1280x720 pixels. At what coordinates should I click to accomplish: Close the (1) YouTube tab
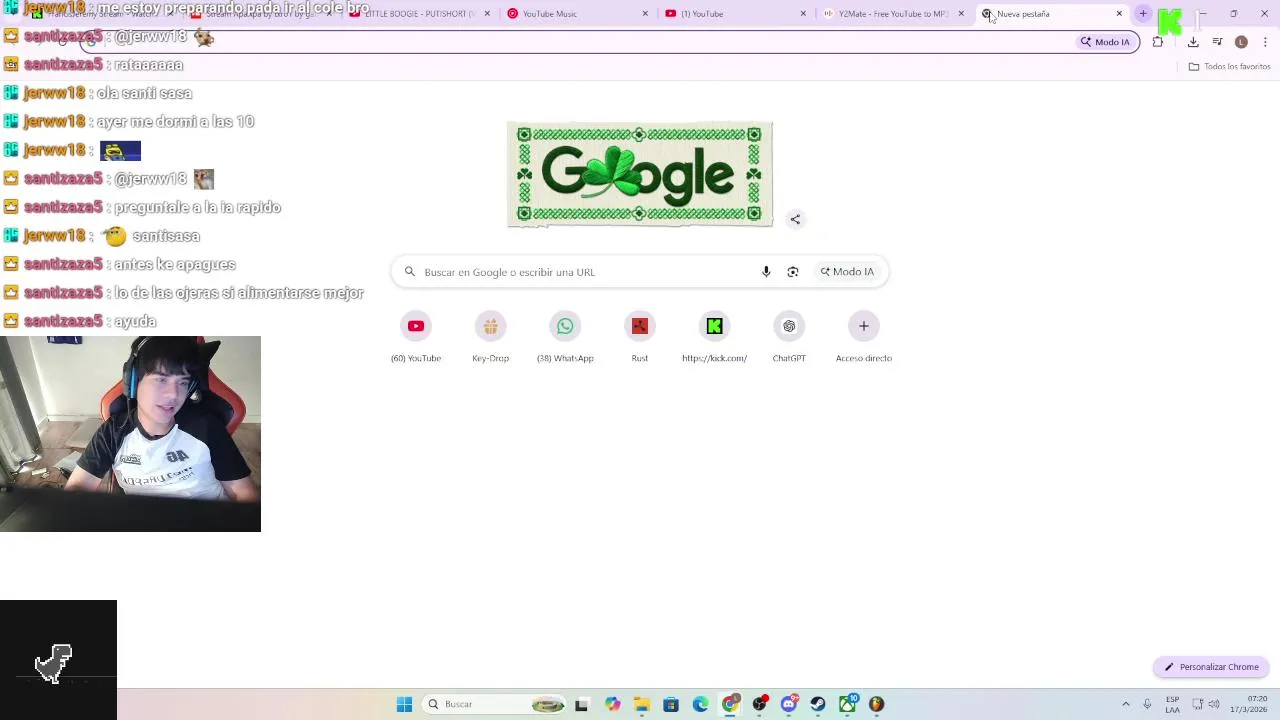pyautogui.click(x=803, y=14)
